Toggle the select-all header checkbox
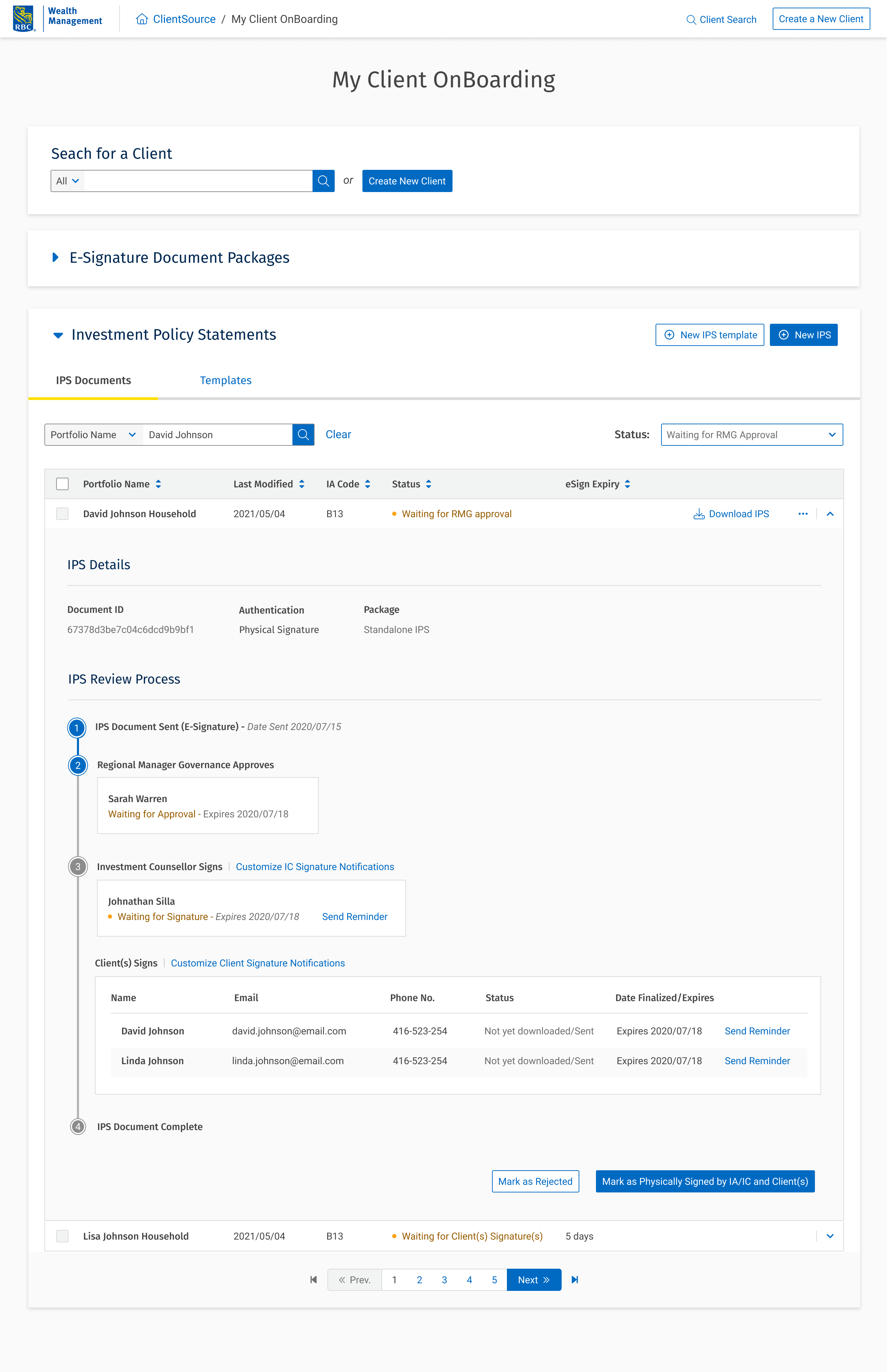The height and width of the screenshot is (1372, 887). (62, 484)
